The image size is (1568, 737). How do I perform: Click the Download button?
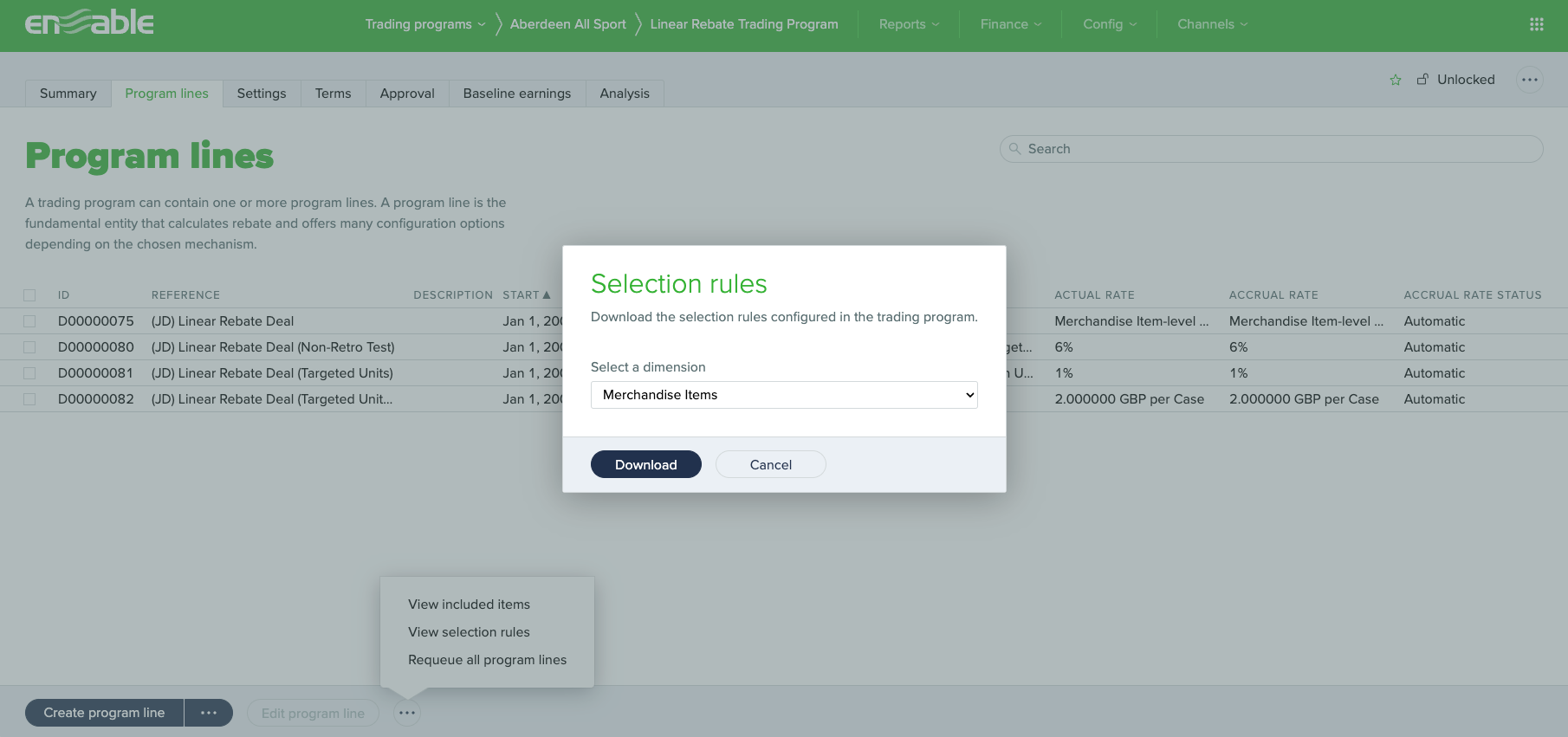coord(646,464)
